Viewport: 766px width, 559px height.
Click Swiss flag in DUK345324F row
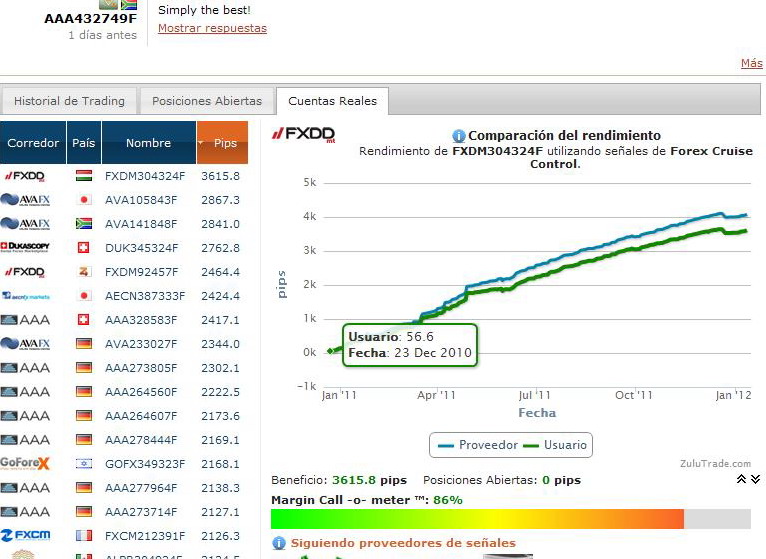tap(84, 248)
